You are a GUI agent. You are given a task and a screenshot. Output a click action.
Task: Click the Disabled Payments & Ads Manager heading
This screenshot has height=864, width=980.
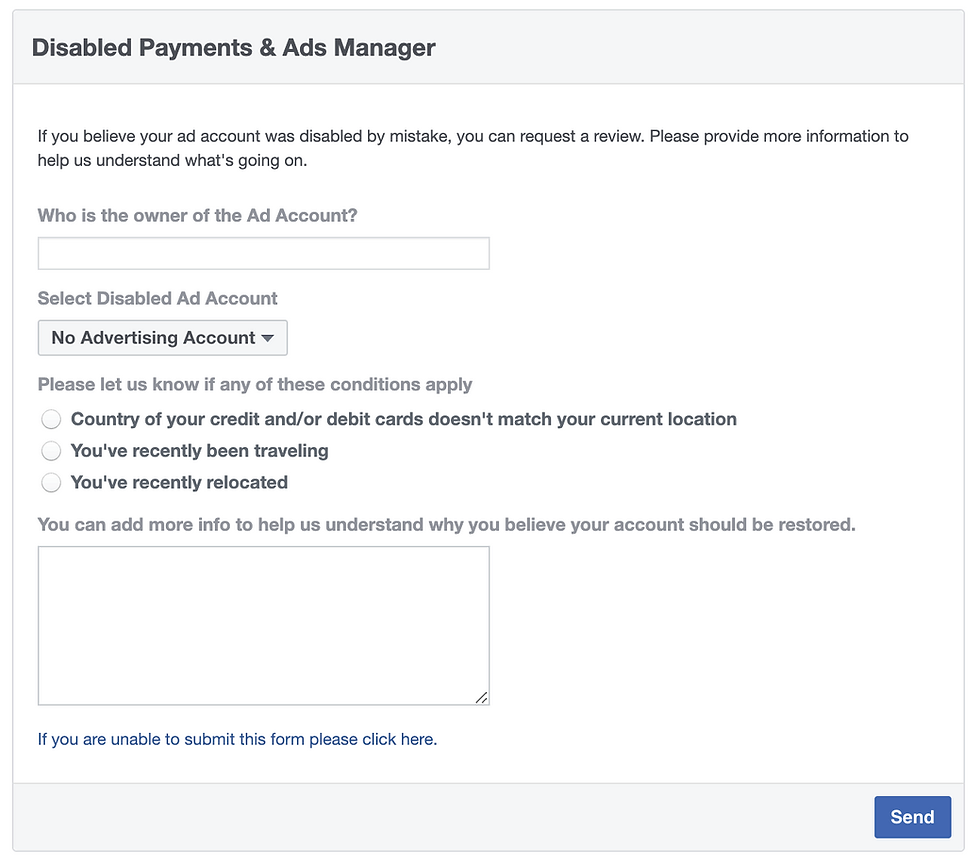click(x=234, y=47)
